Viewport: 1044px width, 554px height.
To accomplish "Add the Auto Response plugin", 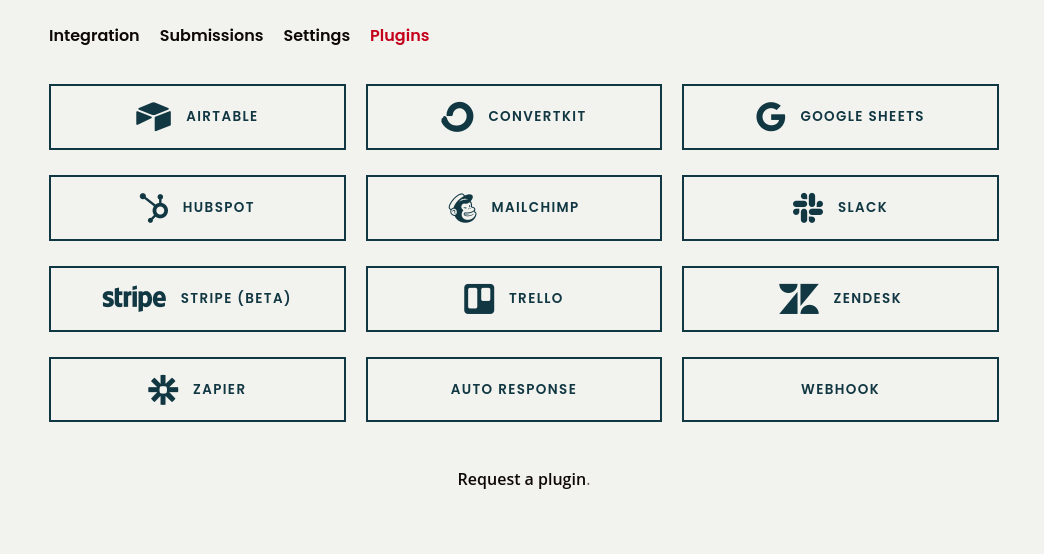I will [513, 390].
